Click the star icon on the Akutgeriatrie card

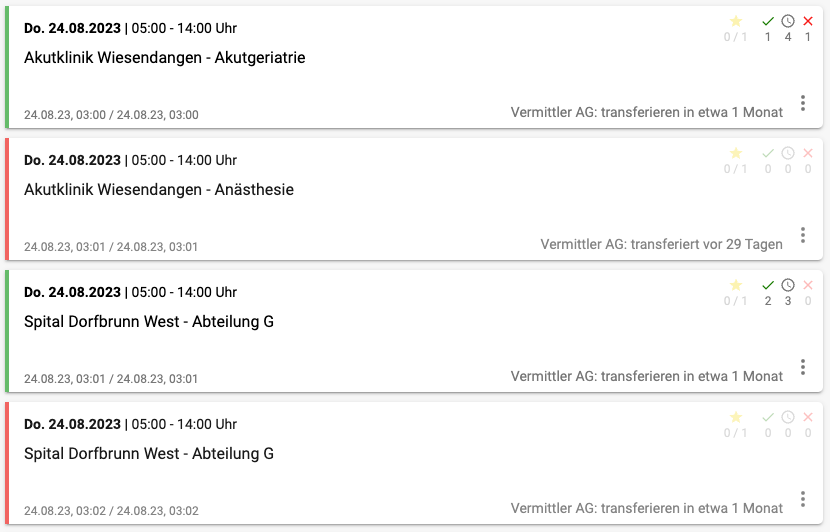(x=736, y=21)
